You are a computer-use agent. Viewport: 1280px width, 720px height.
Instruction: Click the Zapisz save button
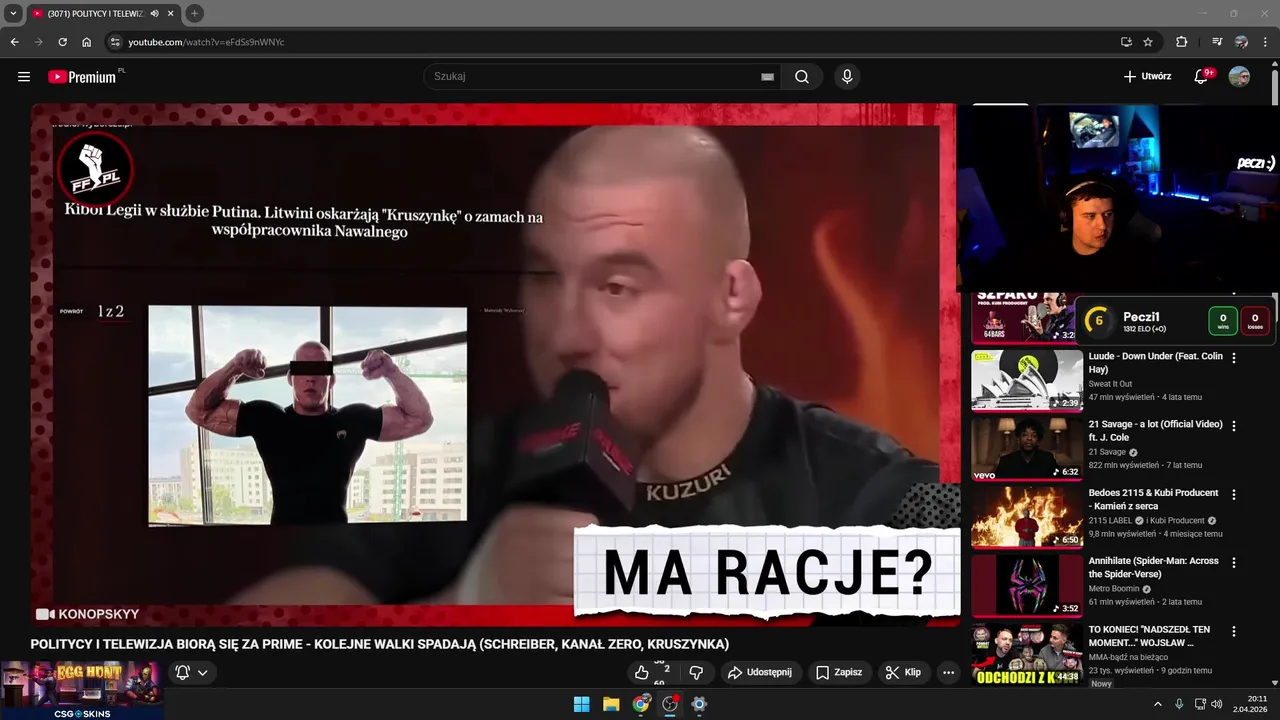pyautogui.click(x=838, y=672)
